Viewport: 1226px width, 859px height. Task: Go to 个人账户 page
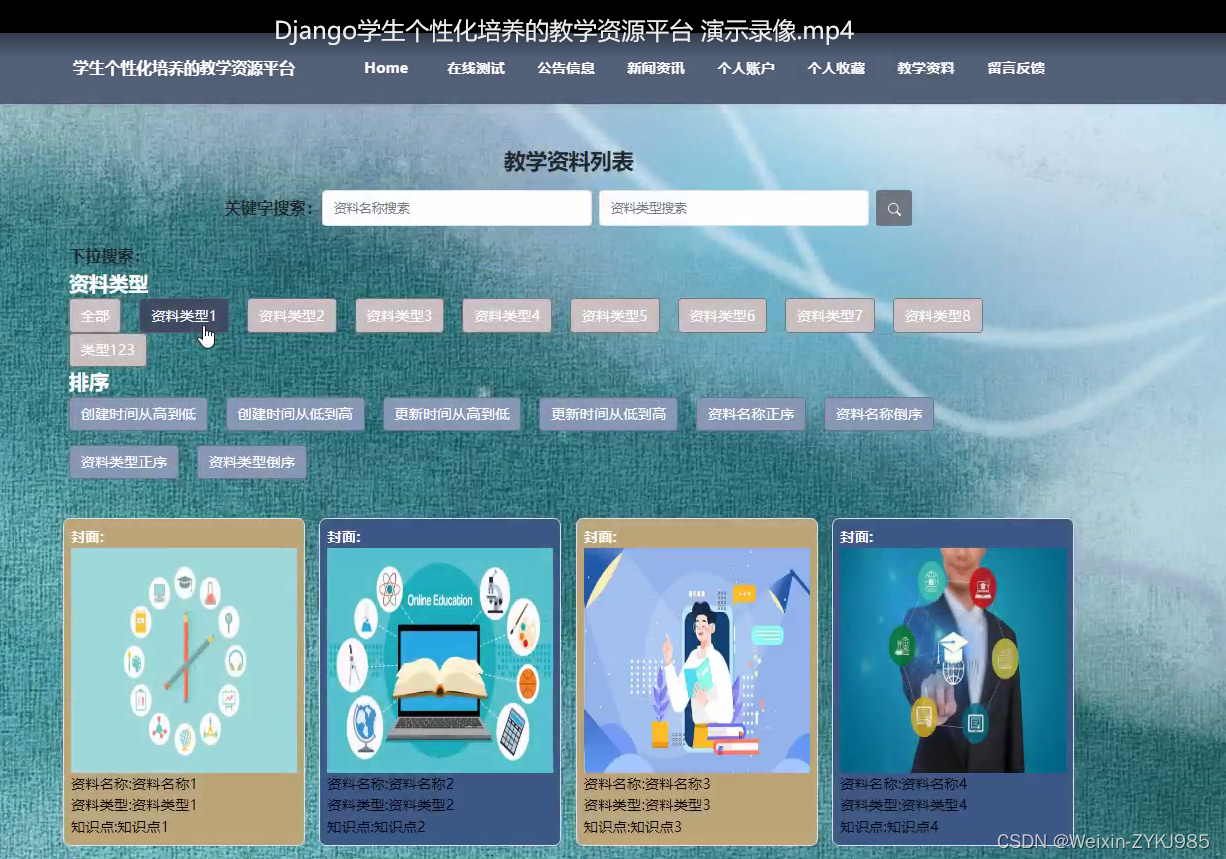coord(746,68)
